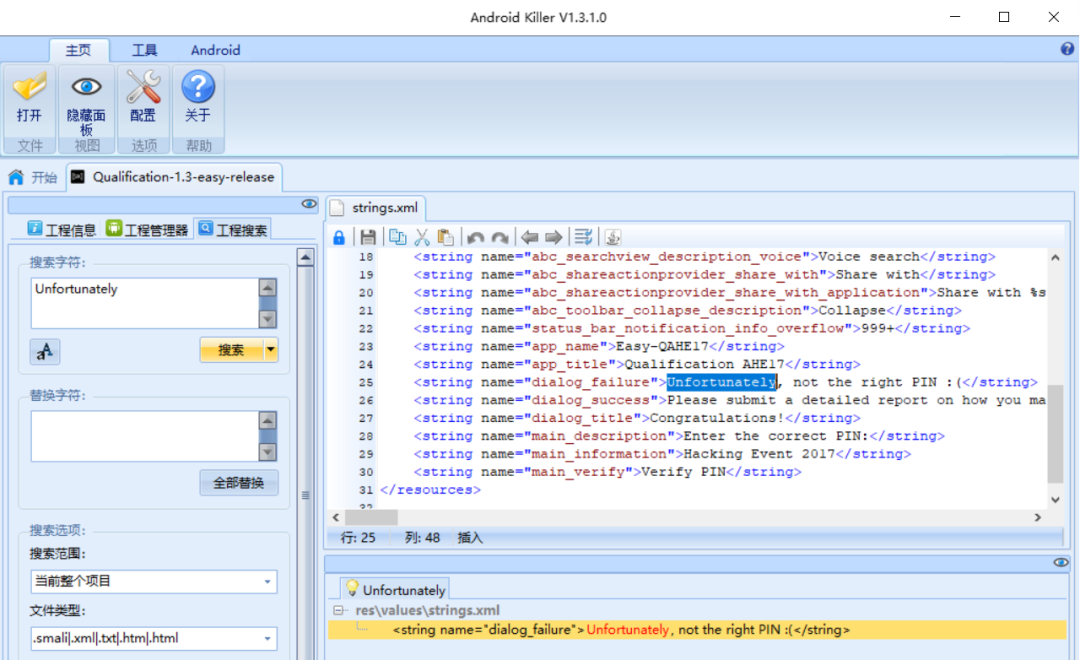Viewport: 1080px width, 660px height.
Task: Navigate back with the left arrow icon
Action: point(529,238)
